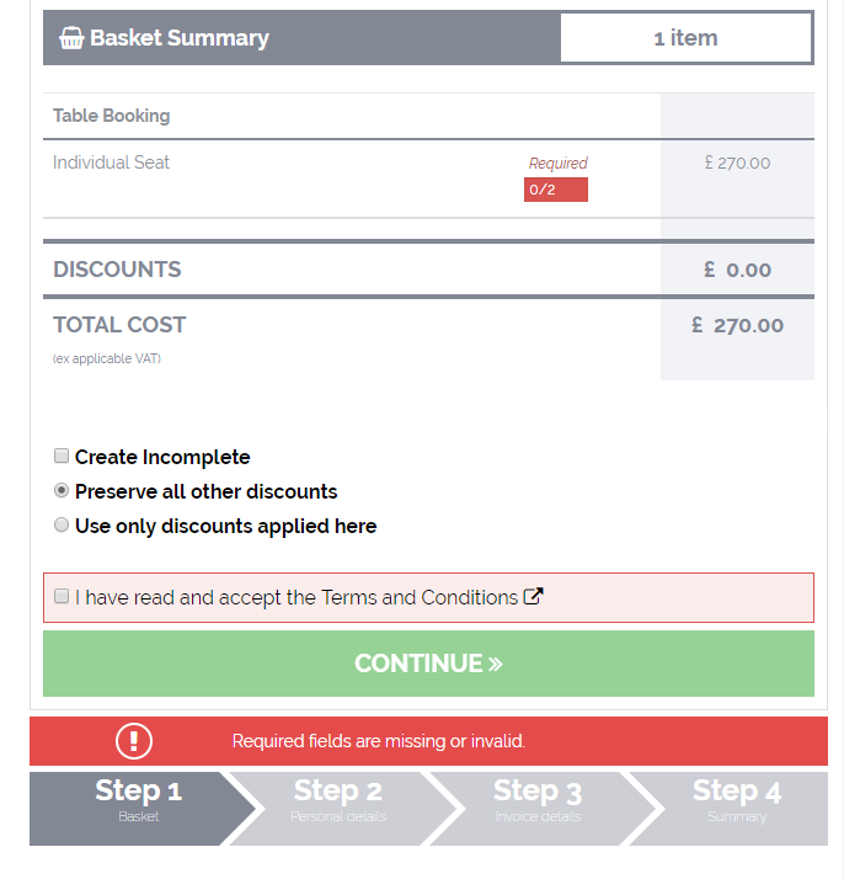Viewport: 844px width, 879px height.
Task: Click the red 0/2 required badge
Action: click(556, 189)
